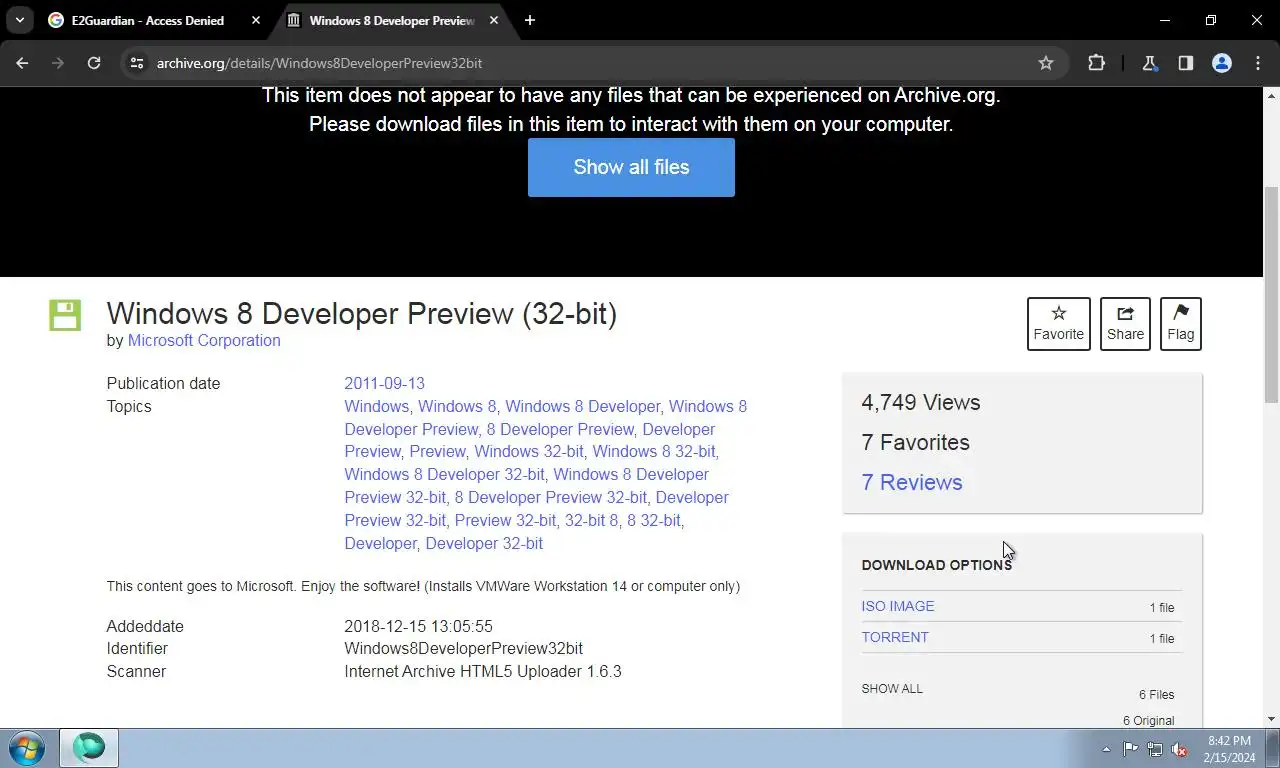The height and width of the screenshot is (768, 1280).
Task: Show hidden system tray icons
Action: coord(1106,749)
